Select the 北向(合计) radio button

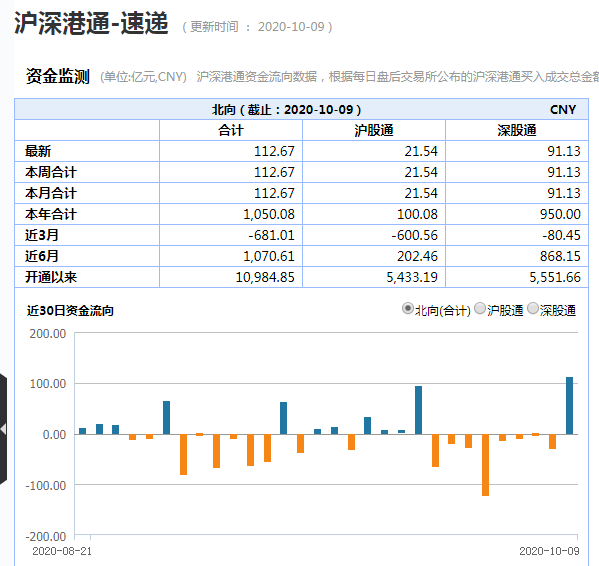(408, 308)
